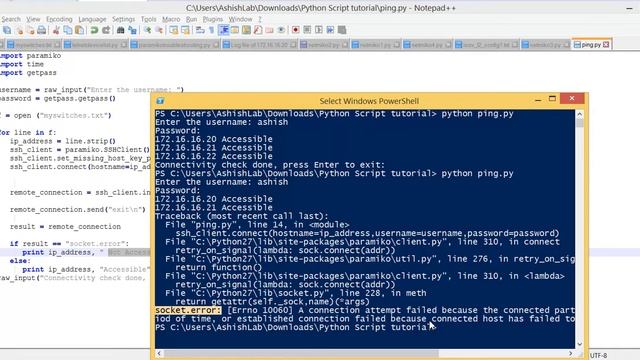Click the PowerShell horizontal scrollbar thumb
Viewport: 640px width, 360px height.
click(x=301, y=353)
